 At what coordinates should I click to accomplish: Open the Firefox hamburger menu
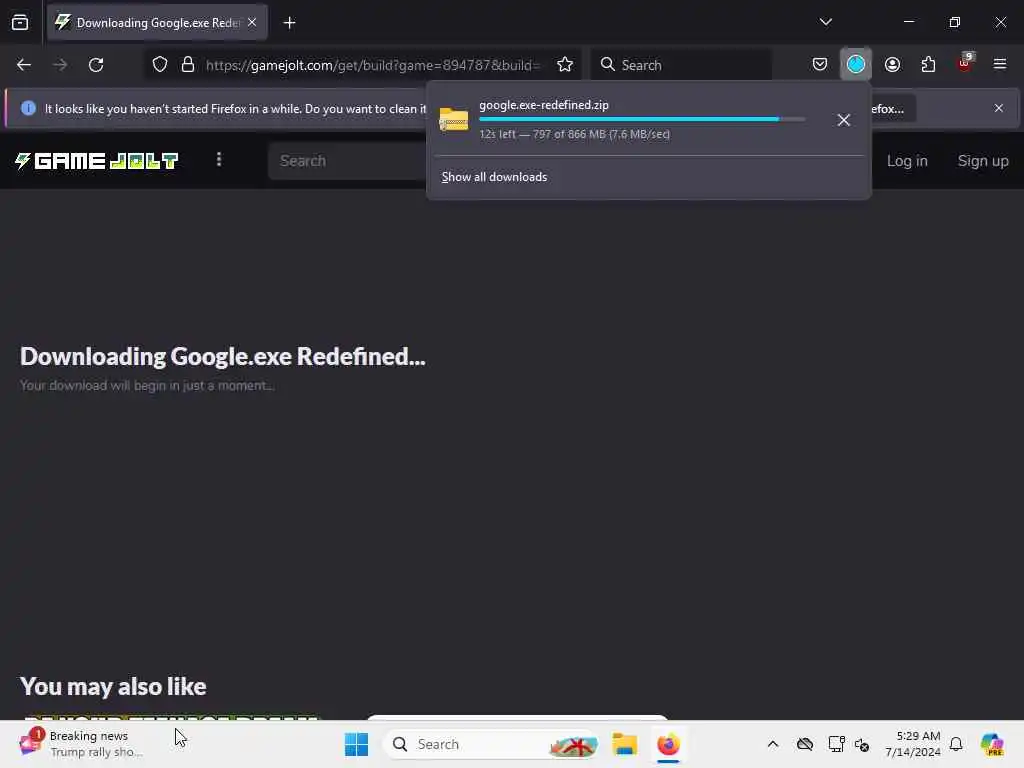[999, 64]
